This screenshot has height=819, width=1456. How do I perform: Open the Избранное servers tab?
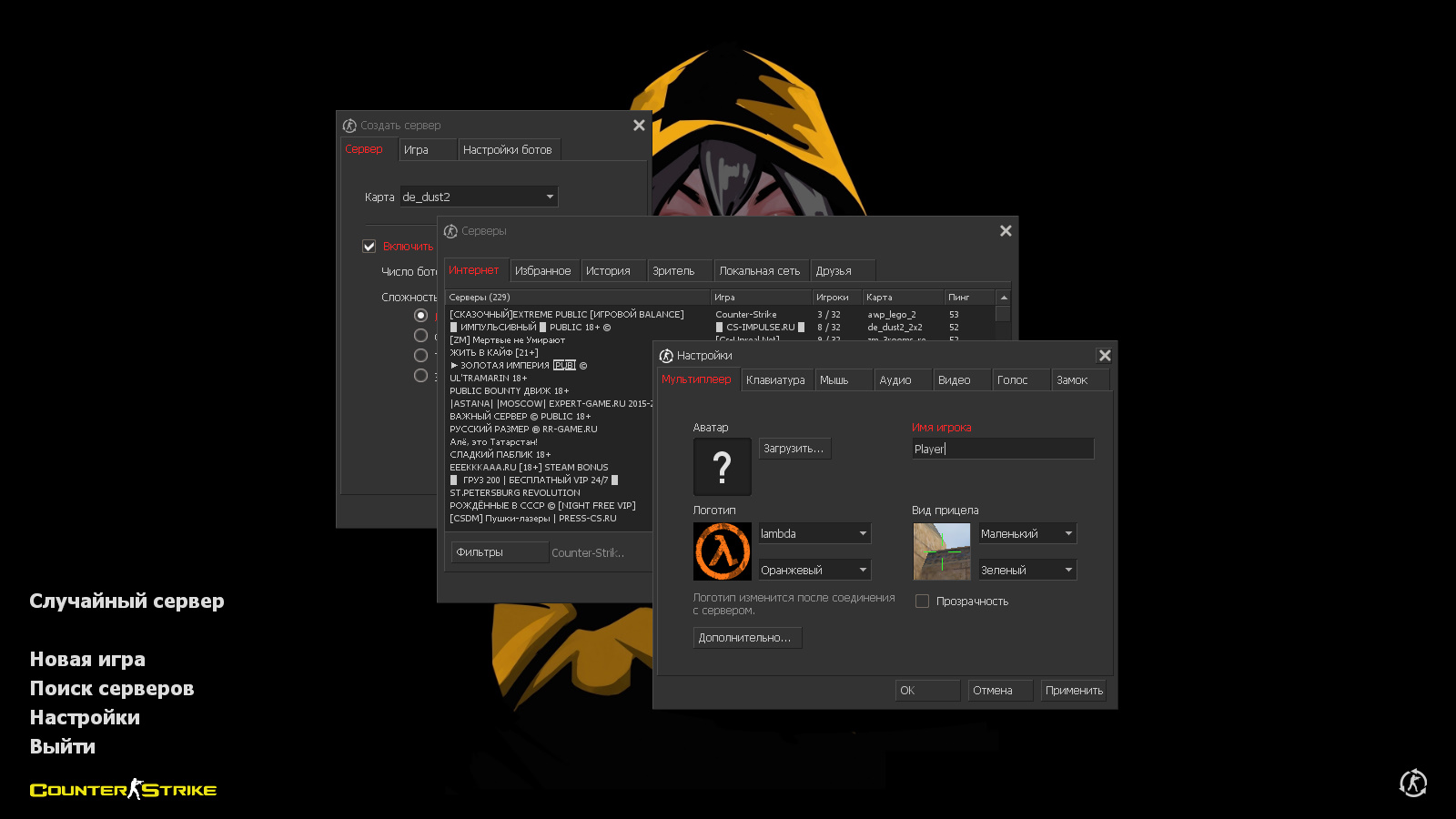point(542,271)
